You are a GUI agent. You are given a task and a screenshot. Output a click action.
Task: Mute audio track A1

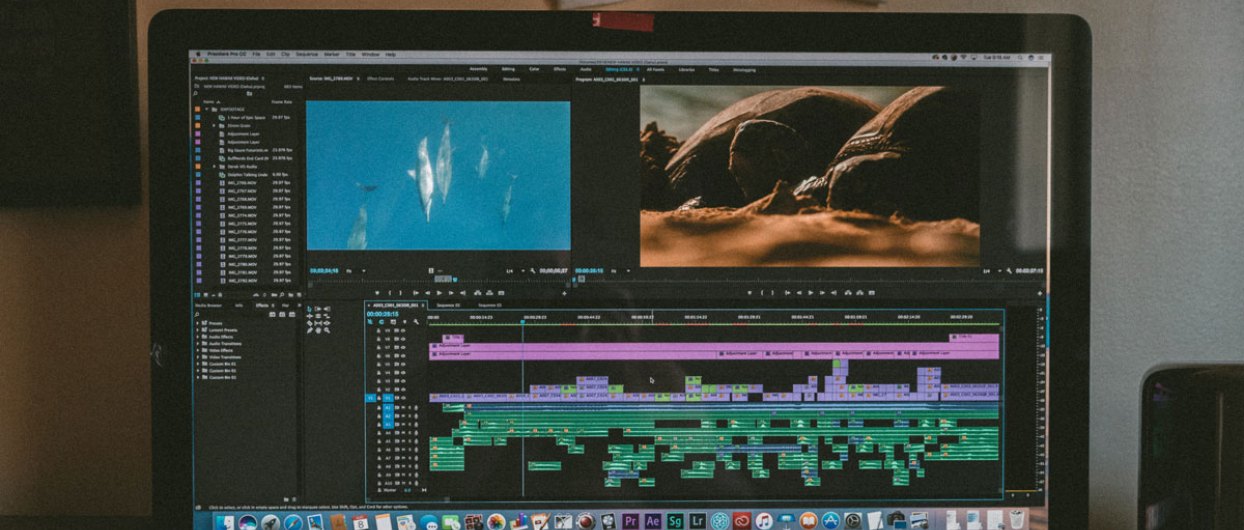(399, 408)
